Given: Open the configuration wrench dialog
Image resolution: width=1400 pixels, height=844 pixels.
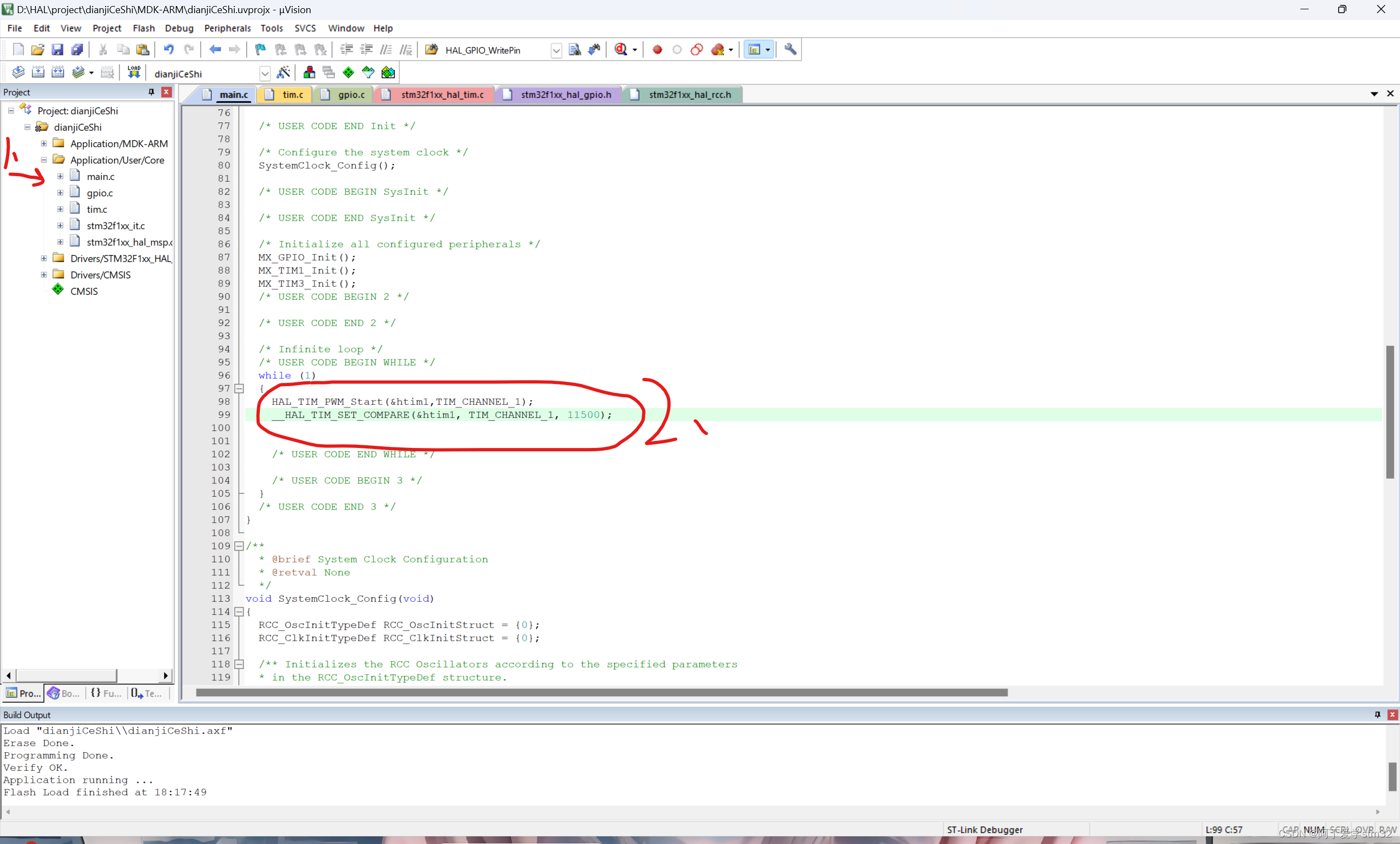Looking at the screenshot, I should (x=790, y=49).
